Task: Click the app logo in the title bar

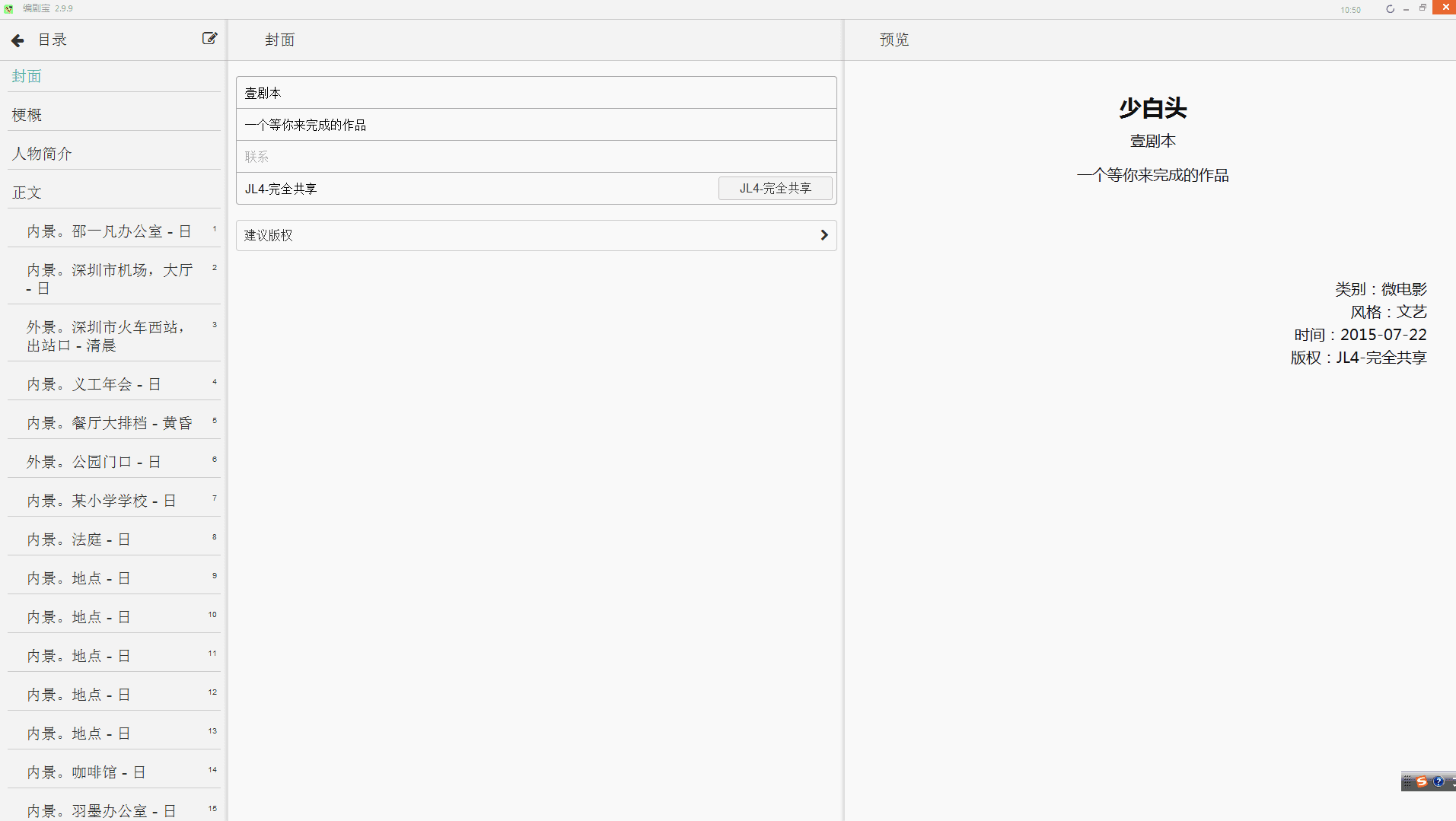Action: pyautogui.click(x=9, y=8)
